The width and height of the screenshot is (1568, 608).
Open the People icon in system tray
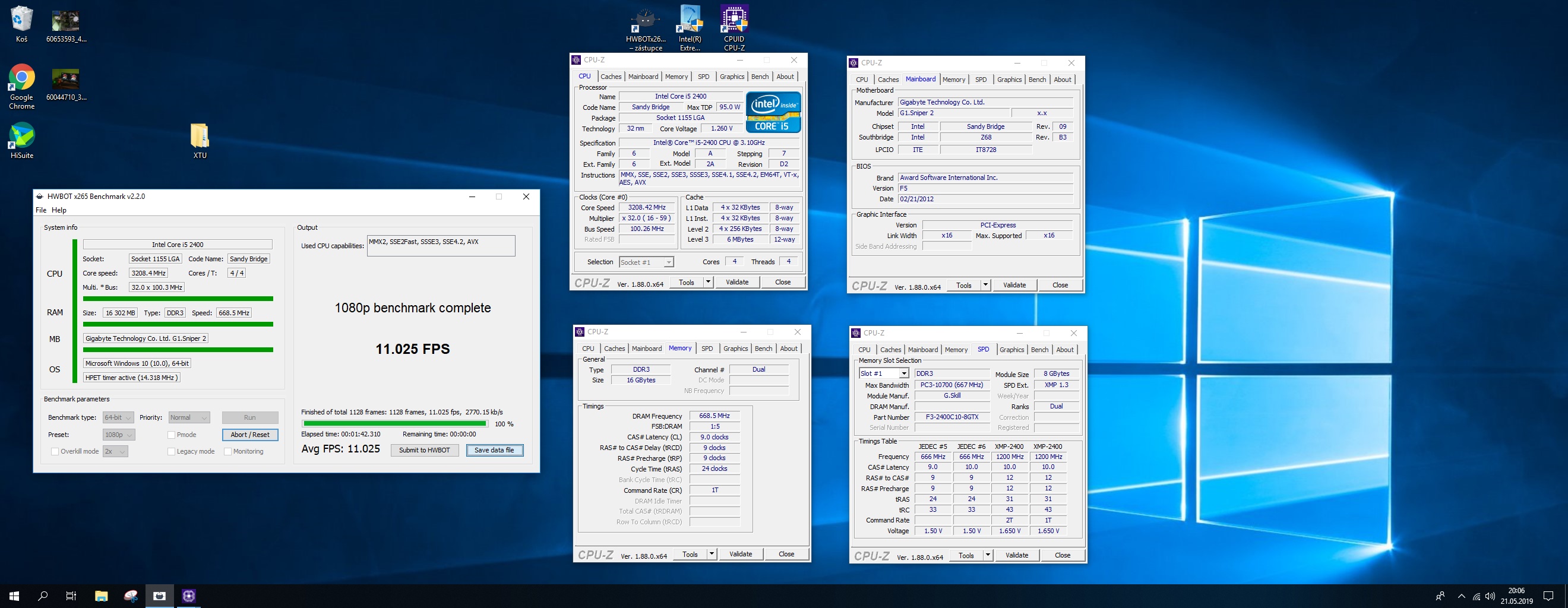coord(1440,597)
